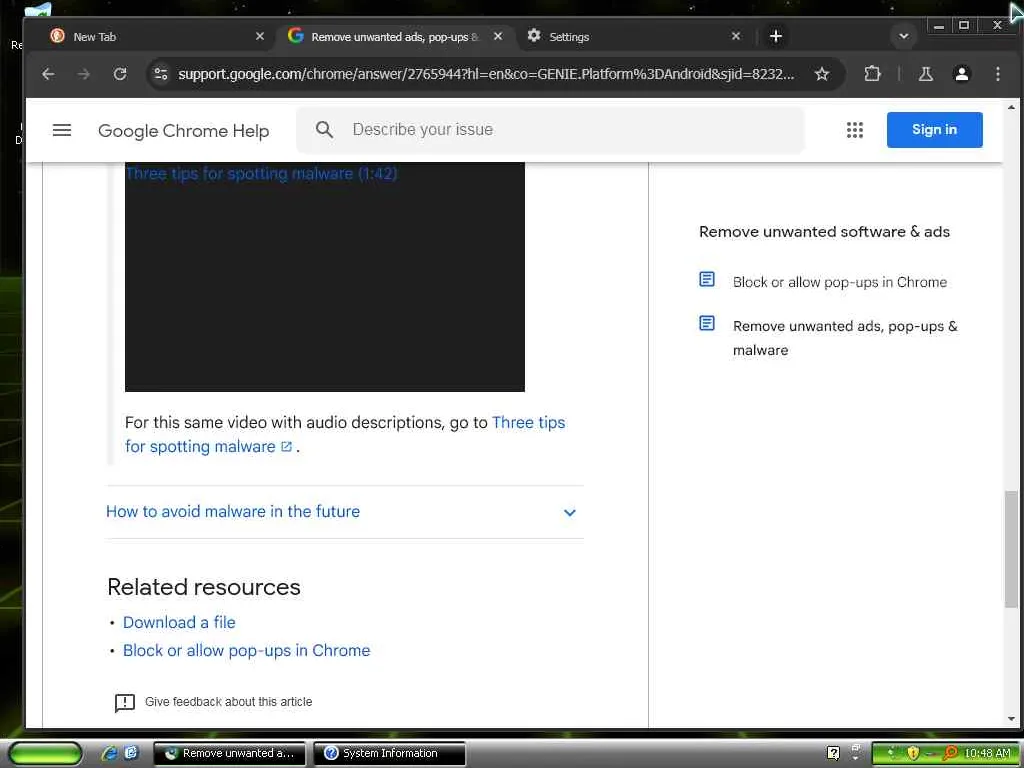
Task: Click the Related resources heading
Action: [x=204, y=587]
